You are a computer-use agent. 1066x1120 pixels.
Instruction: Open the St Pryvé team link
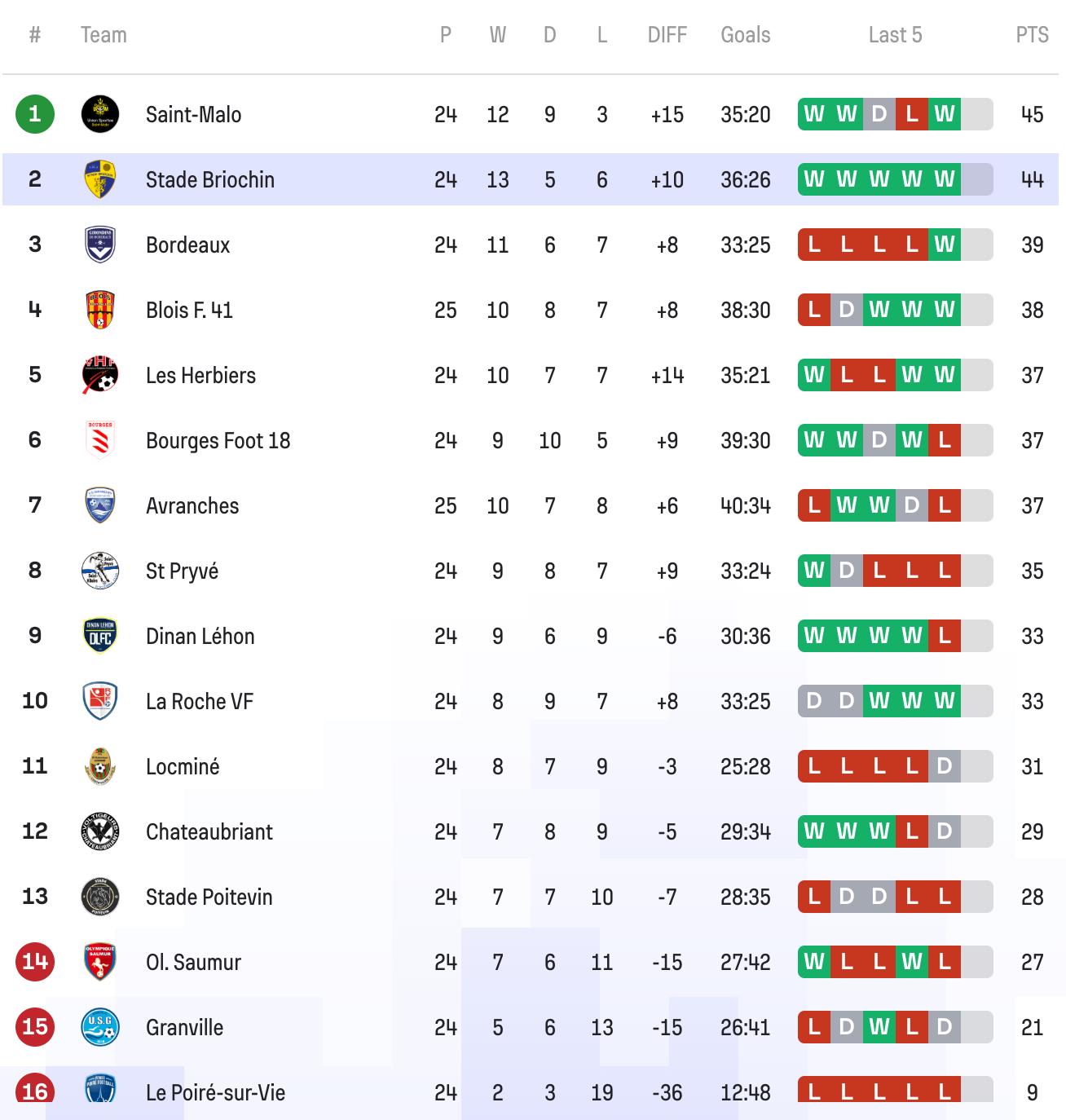point(182,571)
